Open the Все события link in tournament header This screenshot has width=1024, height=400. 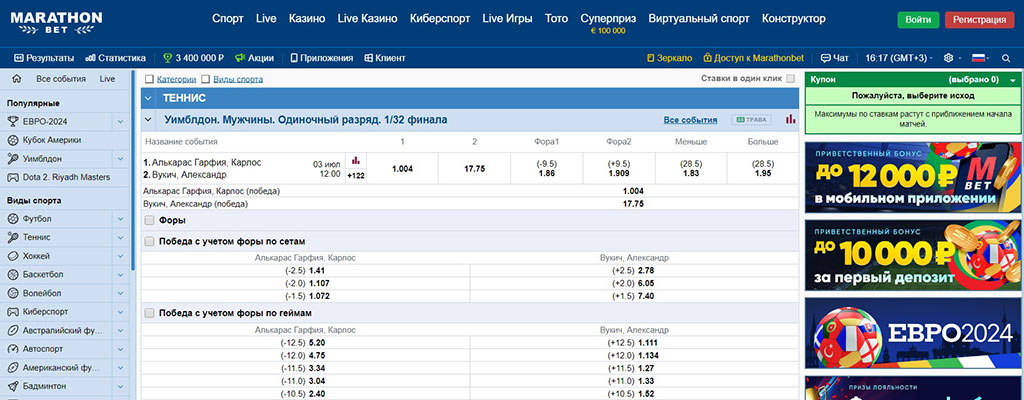[x=690, y=120]
